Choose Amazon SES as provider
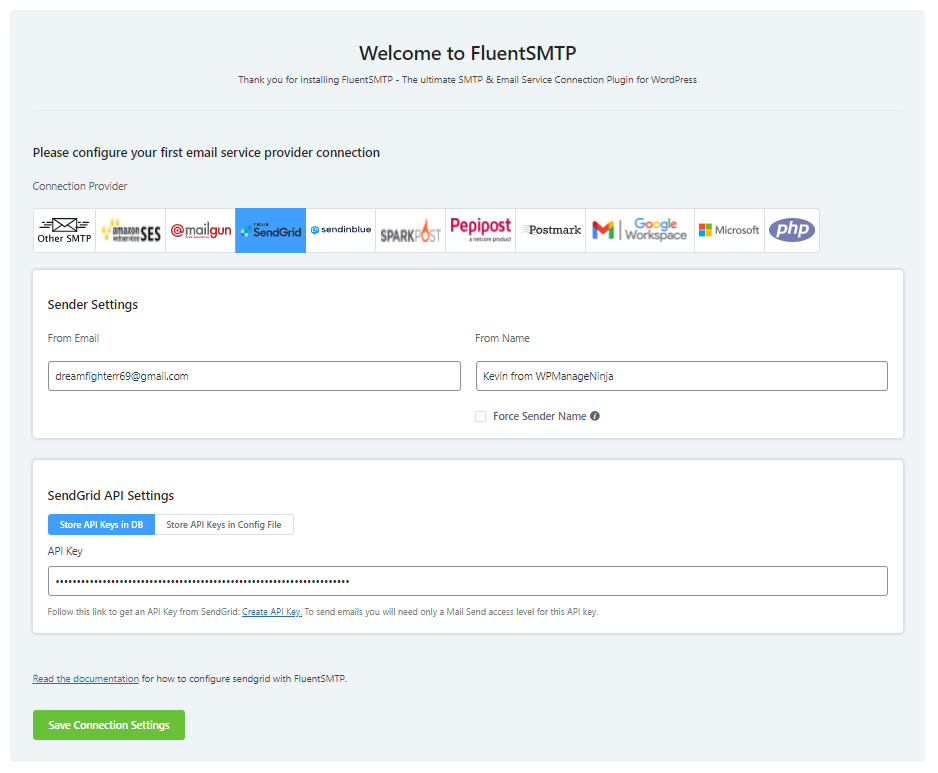 coord(130,230)
